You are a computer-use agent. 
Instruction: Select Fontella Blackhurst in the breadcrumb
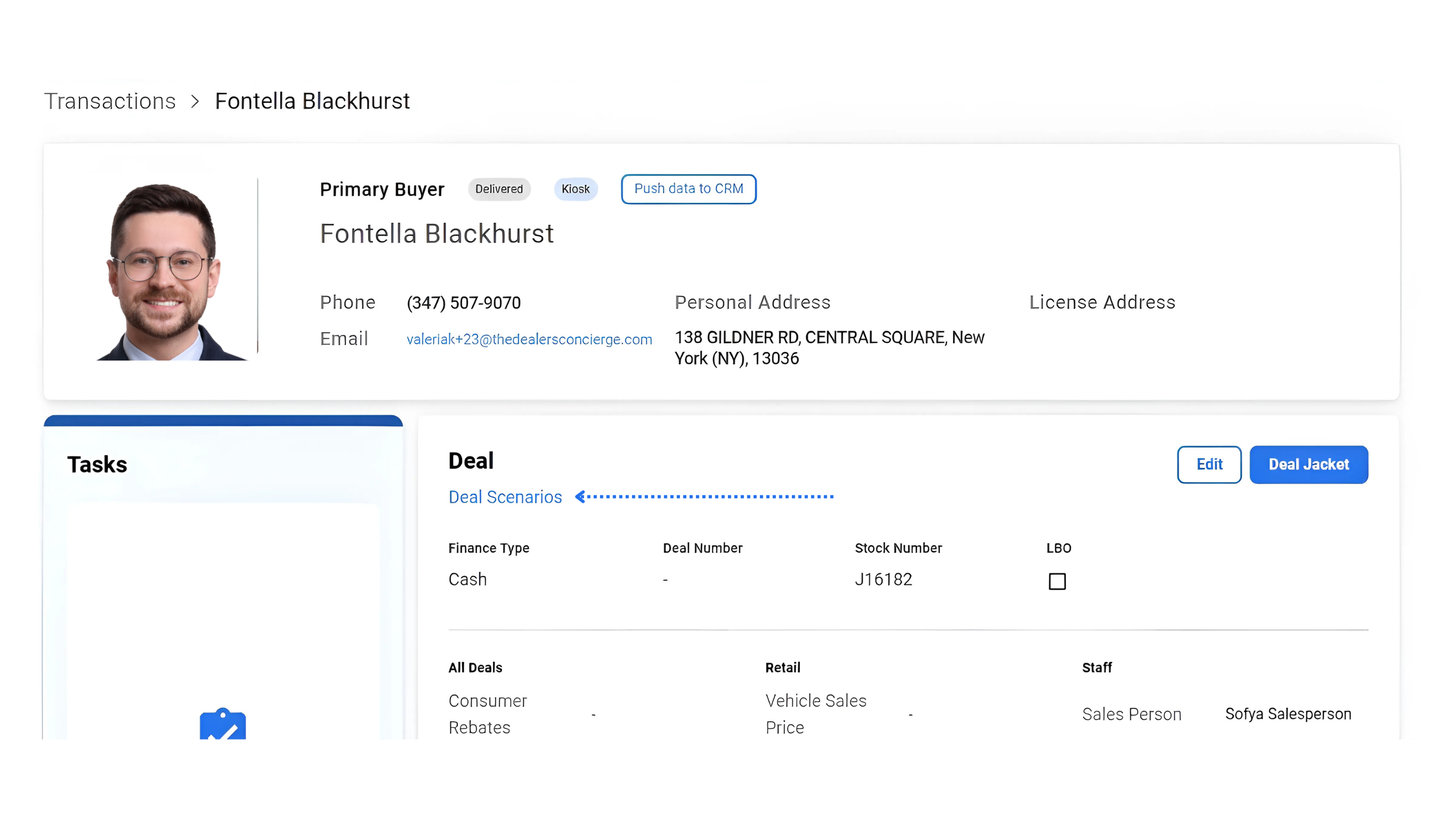pyautogui.click(x=312, y=102)
